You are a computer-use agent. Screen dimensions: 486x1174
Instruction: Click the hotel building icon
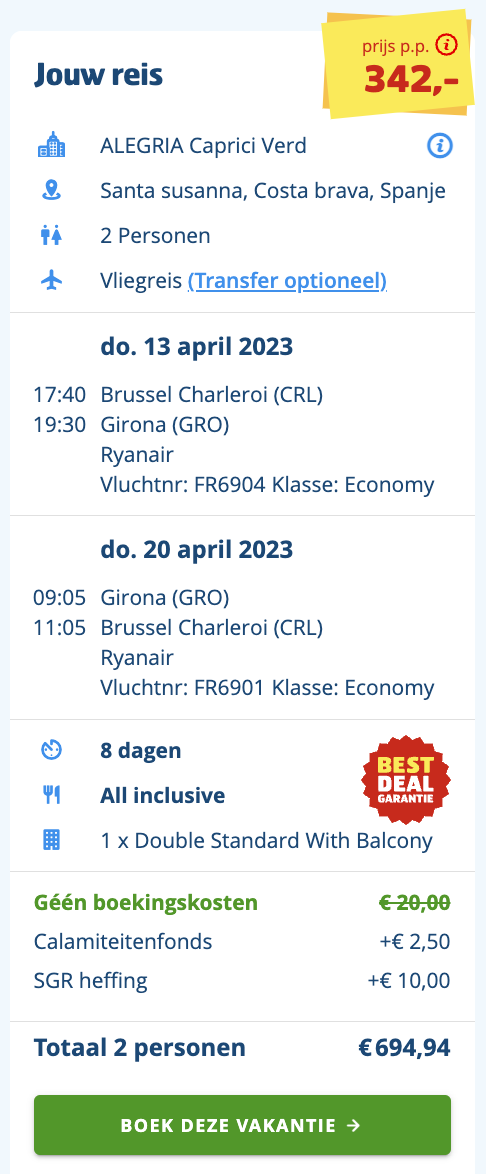tap(52, 145)
